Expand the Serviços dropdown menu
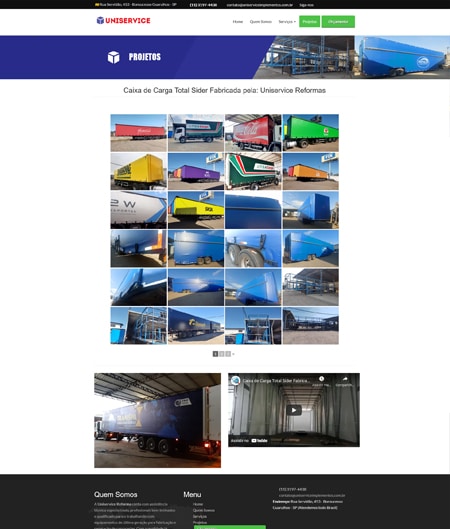 (287, 22)
